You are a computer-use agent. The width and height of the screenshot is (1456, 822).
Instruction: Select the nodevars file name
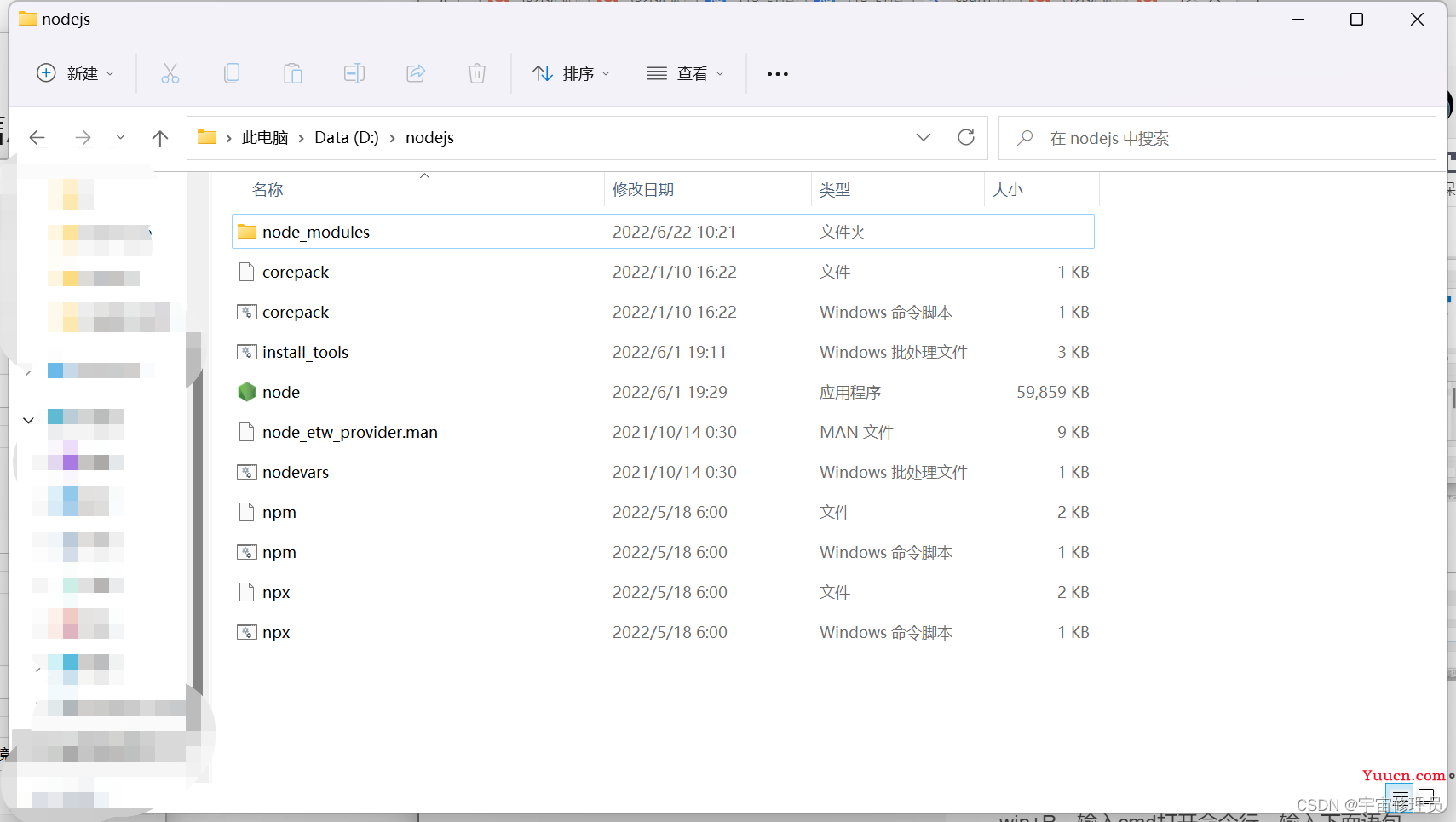click(296, 472)
